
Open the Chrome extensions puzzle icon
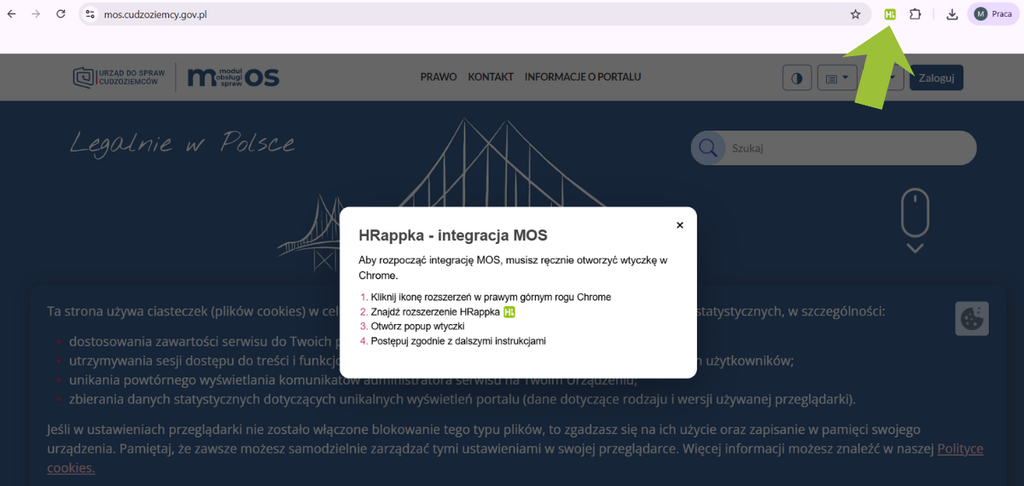915,14
